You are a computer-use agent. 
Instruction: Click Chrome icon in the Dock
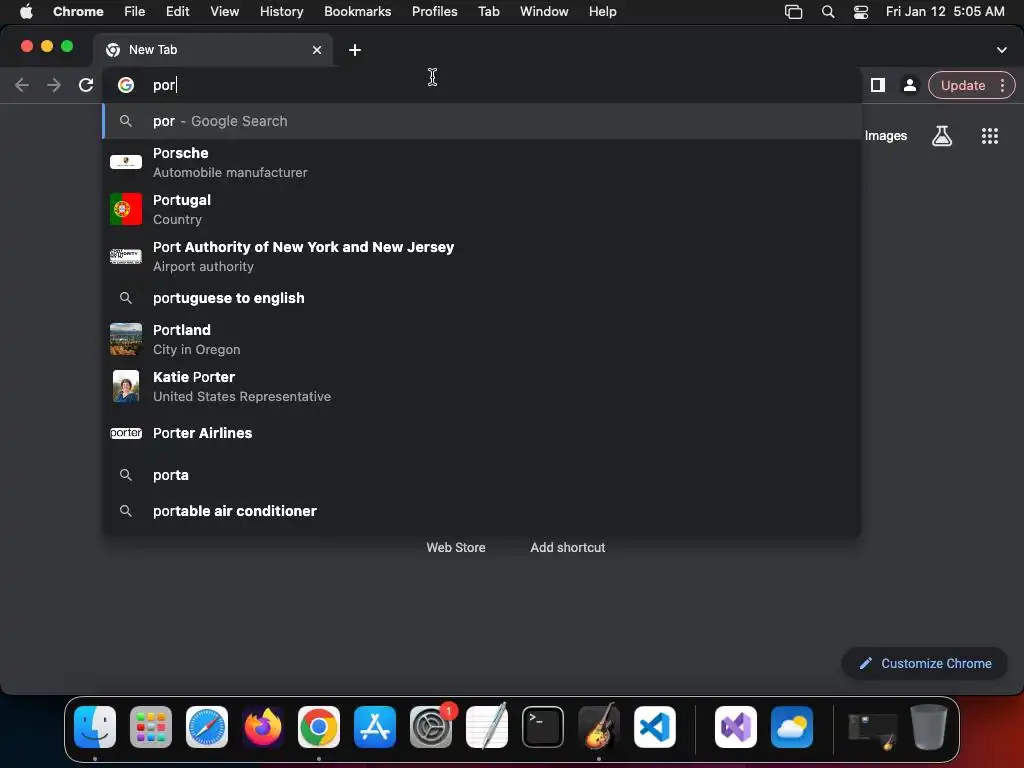(319, 727)
